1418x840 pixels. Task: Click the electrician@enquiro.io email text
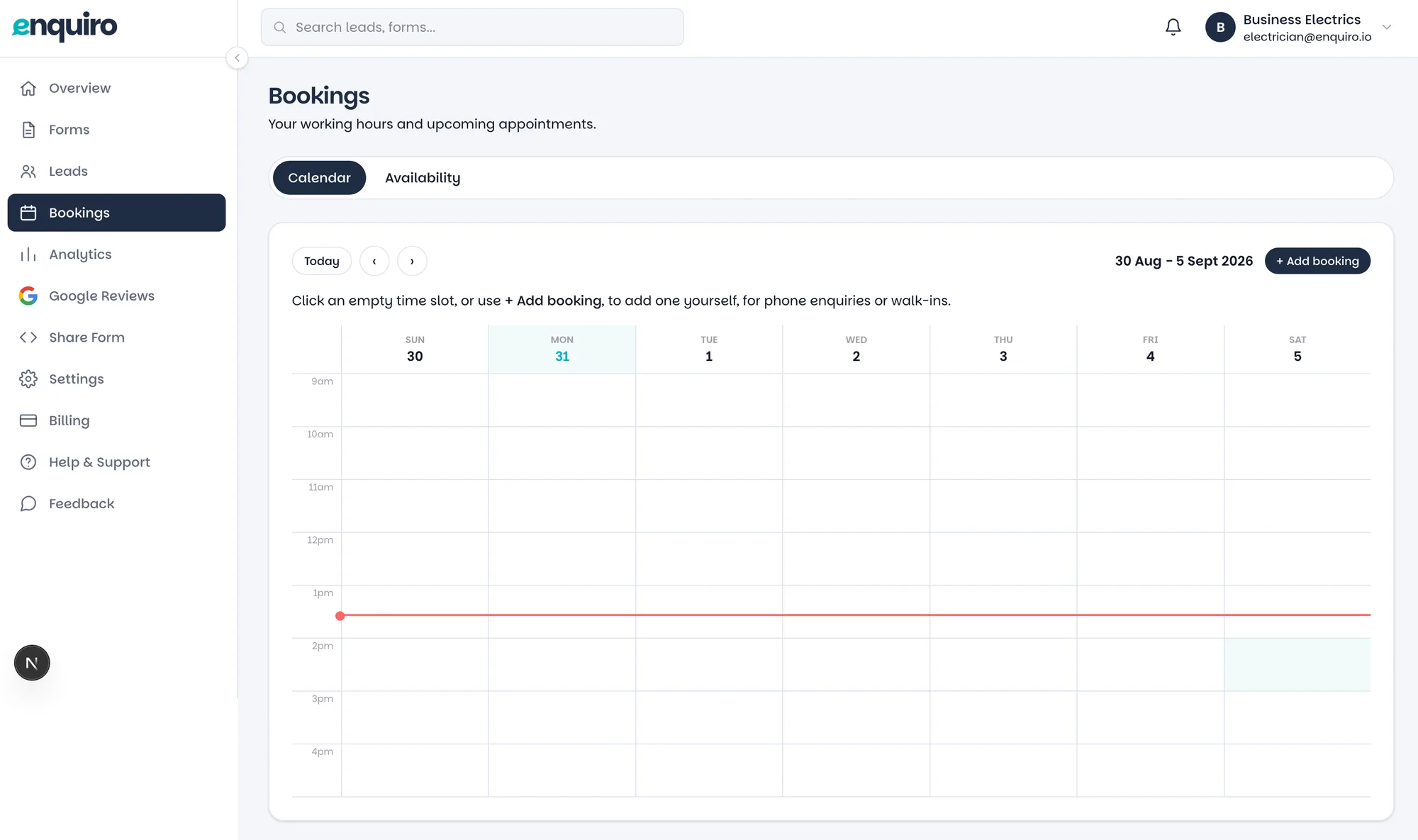click(x=1307, y=37)
